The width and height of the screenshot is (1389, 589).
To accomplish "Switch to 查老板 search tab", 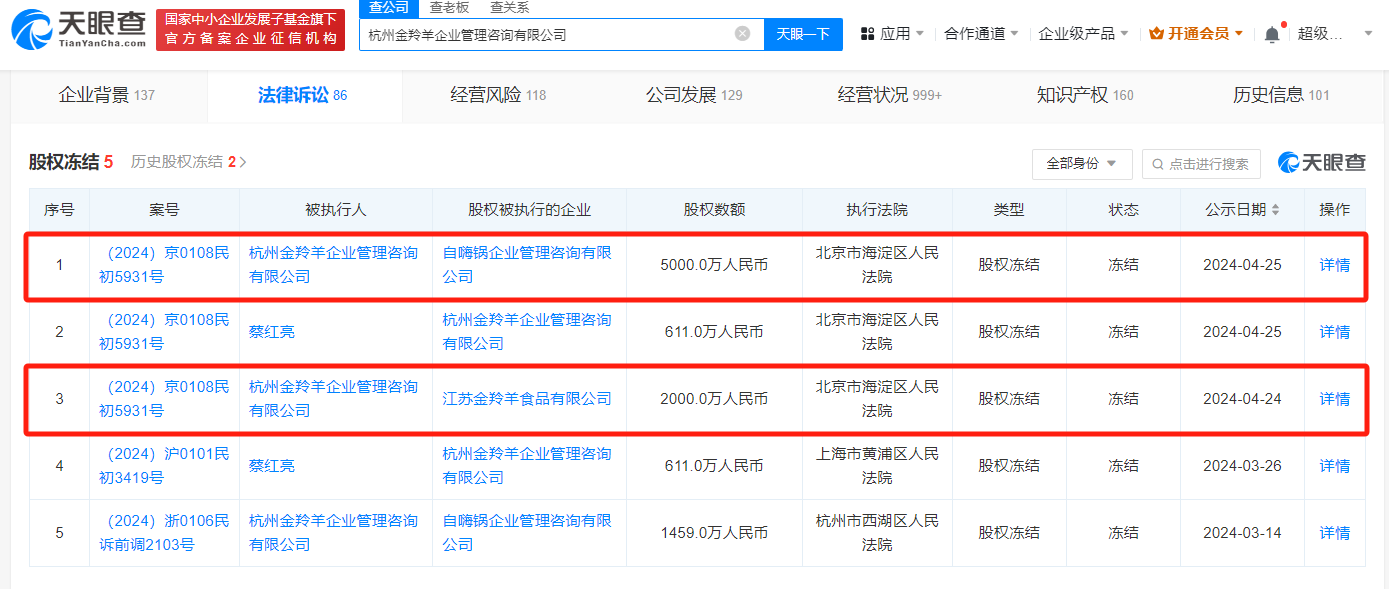I will (x=450, y=8).
